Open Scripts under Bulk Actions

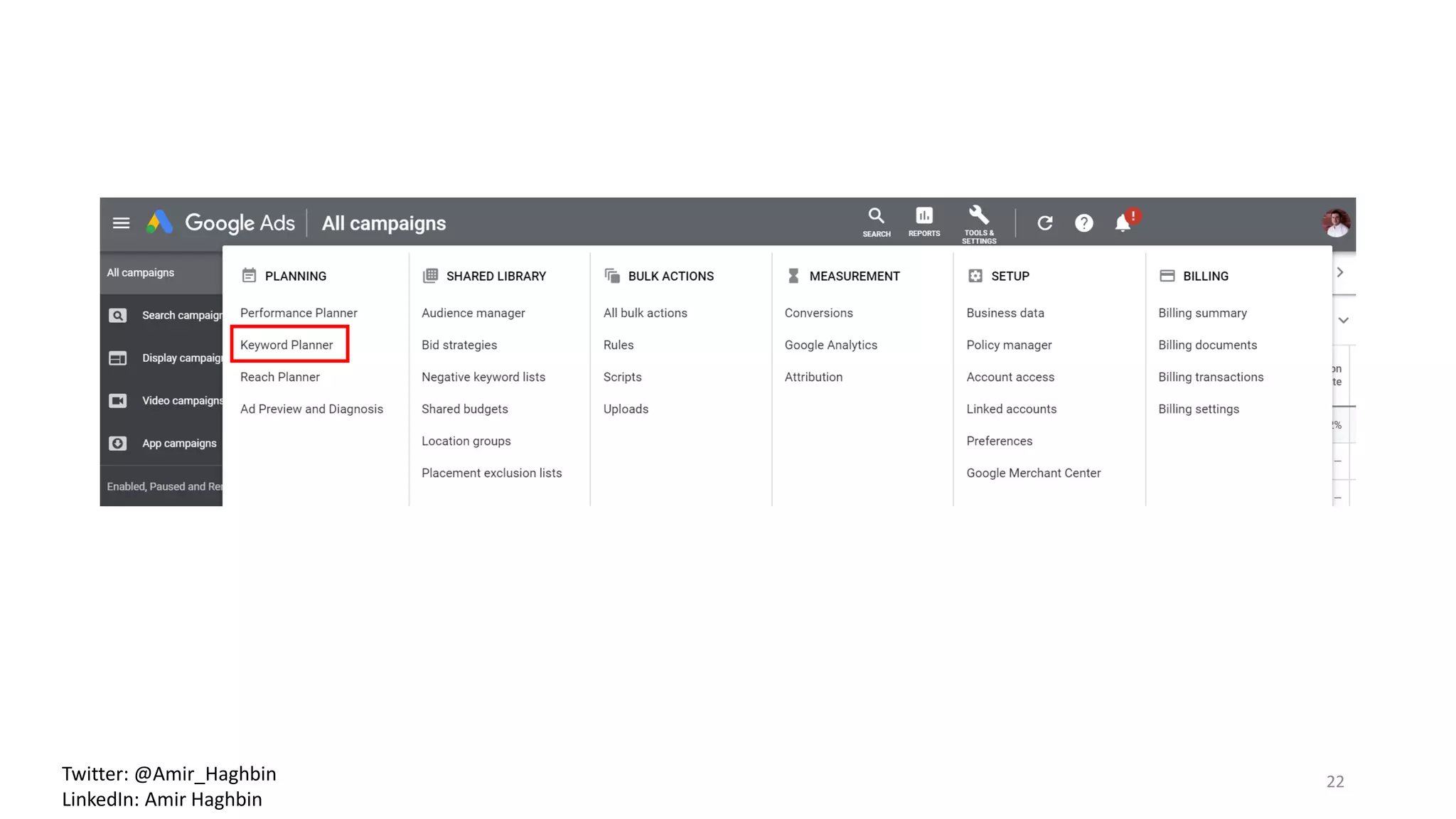coord(622,377)
